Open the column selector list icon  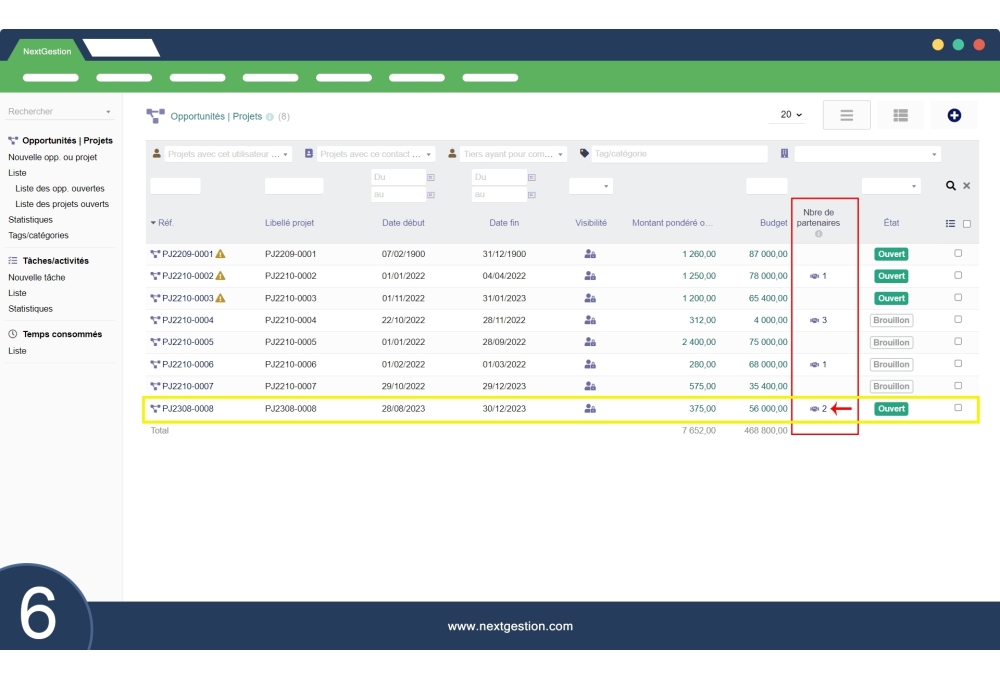(951, 224)
